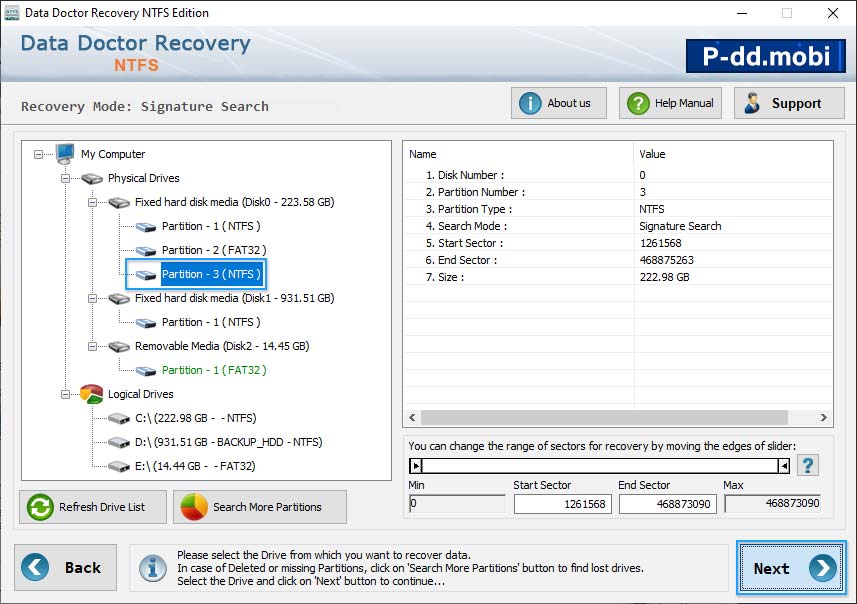857x604 pixels.
Task: Click Search More Partitions
Action: pos(260,507)
